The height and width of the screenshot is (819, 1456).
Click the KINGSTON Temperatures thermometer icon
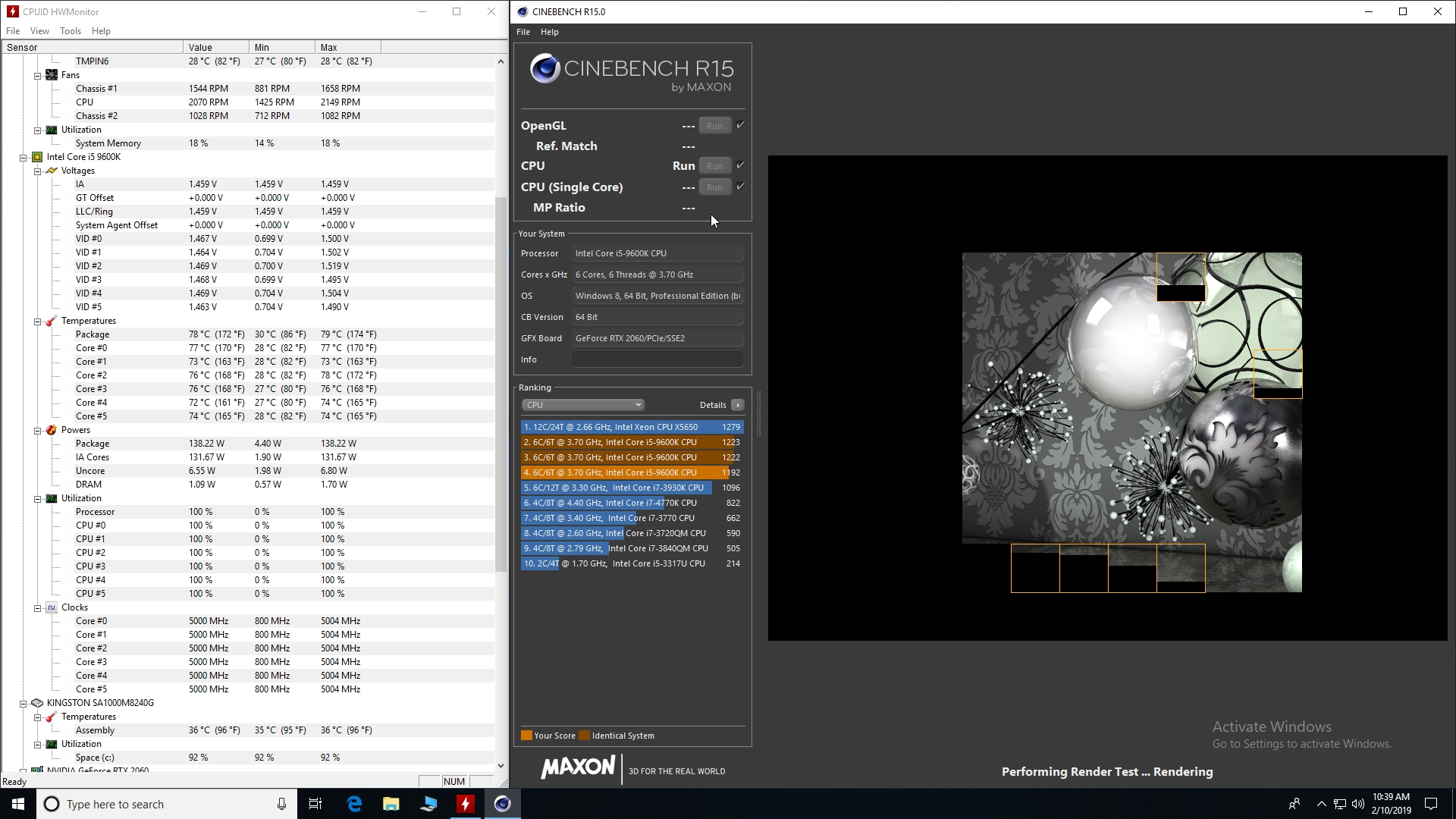[52, 717]
